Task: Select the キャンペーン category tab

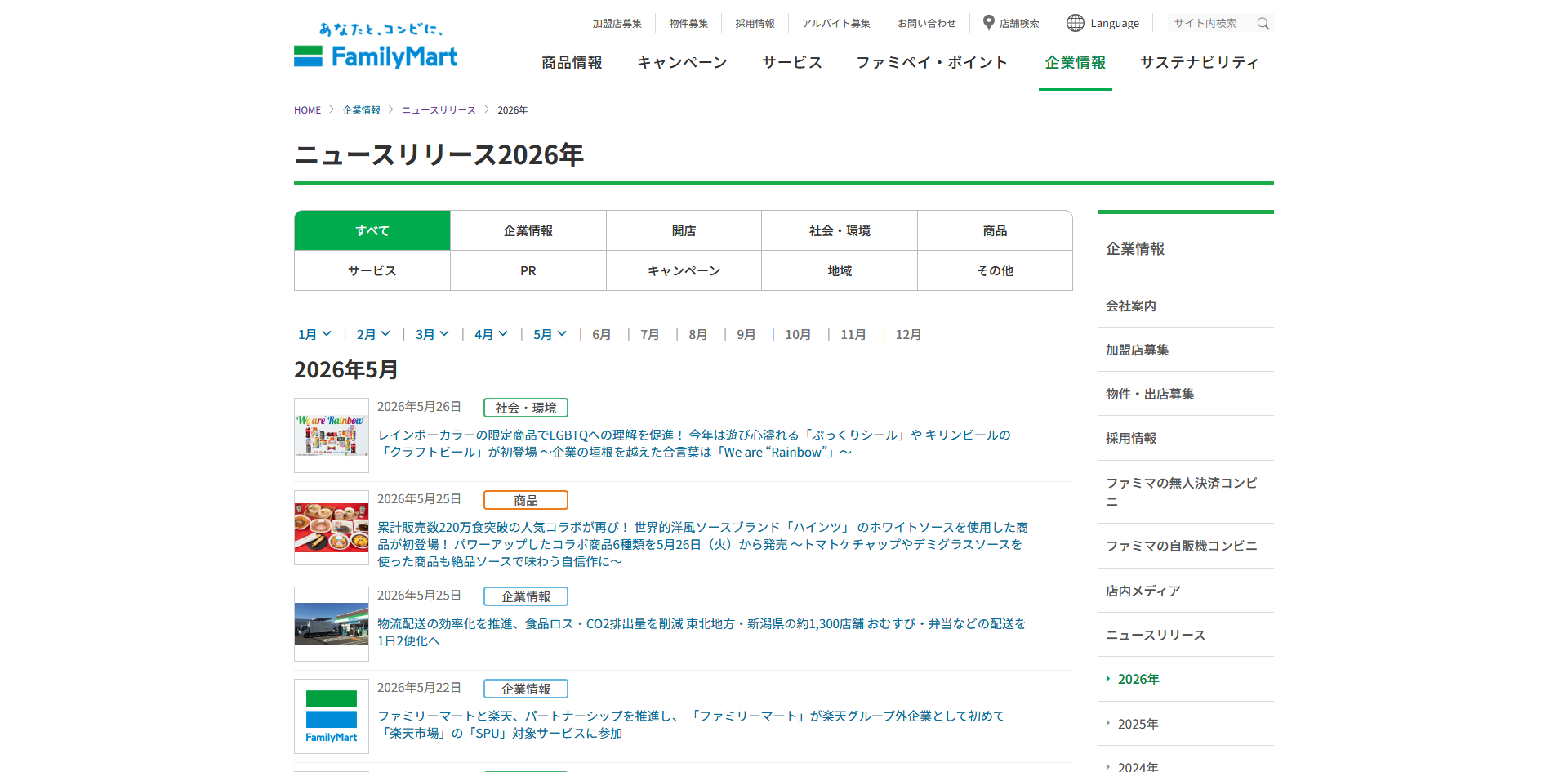Action: (x=684, y=270)
